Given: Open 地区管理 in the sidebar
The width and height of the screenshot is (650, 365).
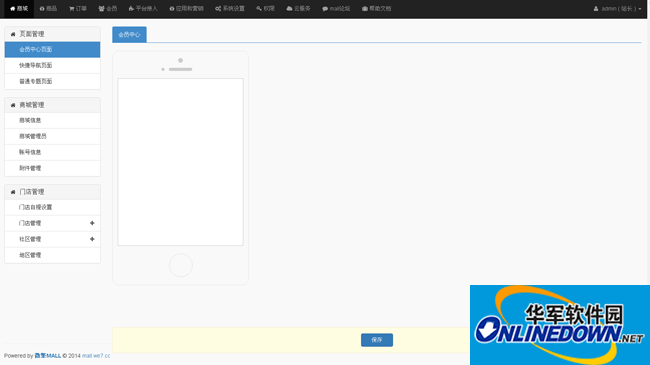Looking at the screenshot, I should point(53,255).
